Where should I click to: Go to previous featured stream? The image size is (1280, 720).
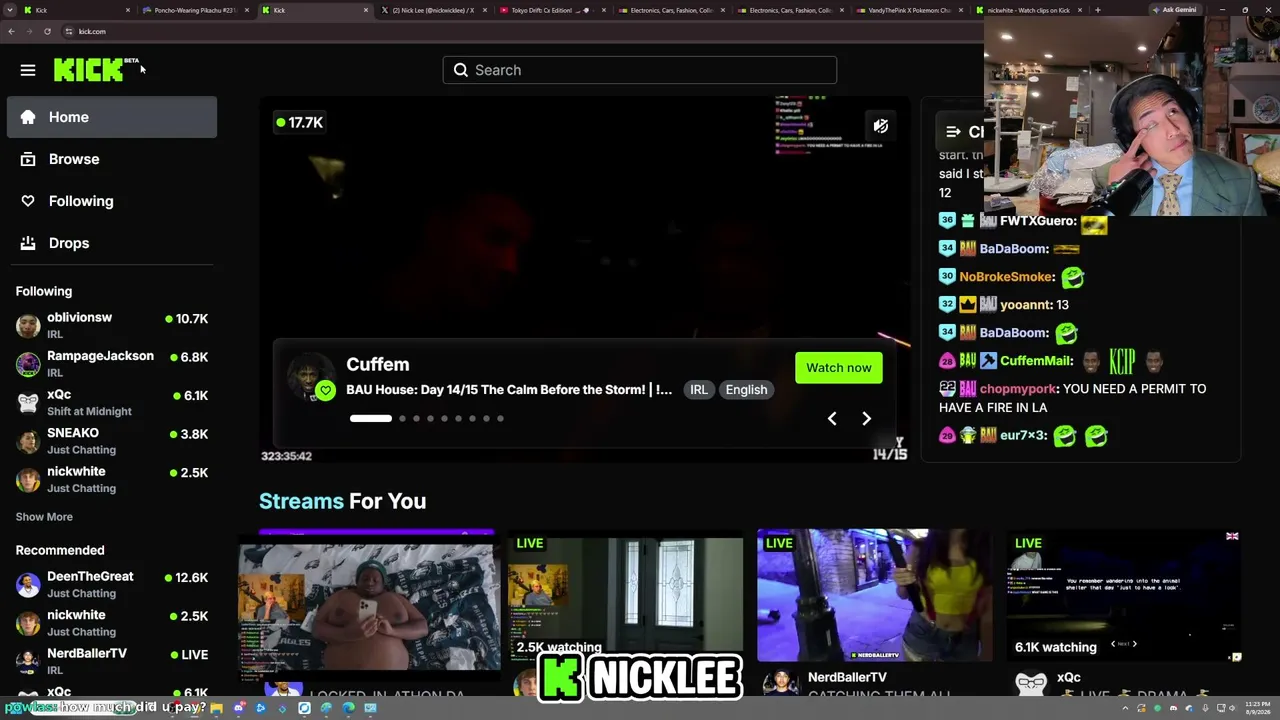832,419
